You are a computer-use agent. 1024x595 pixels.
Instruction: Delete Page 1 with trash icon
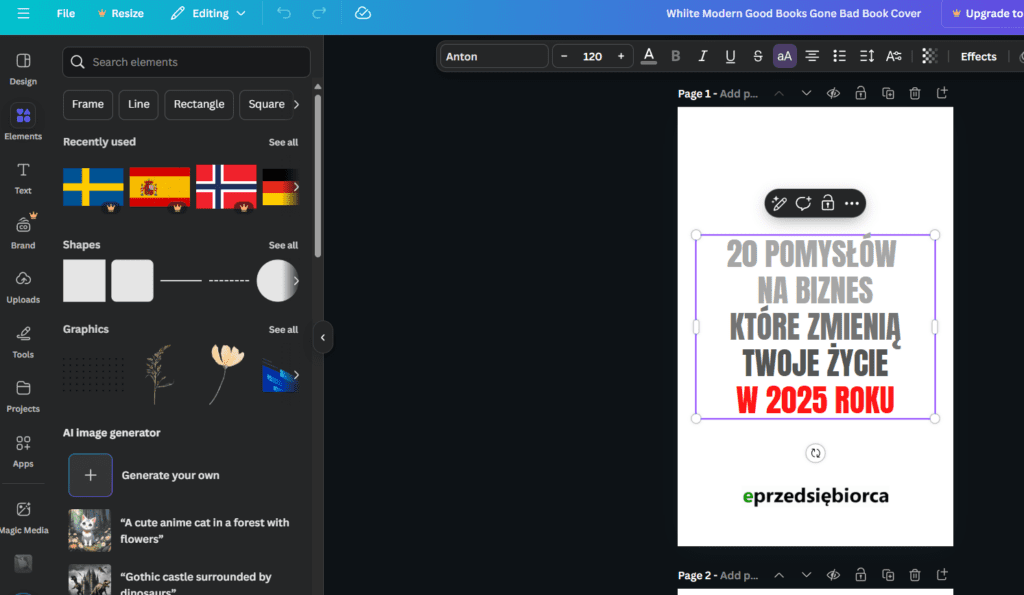click(914, 94)
